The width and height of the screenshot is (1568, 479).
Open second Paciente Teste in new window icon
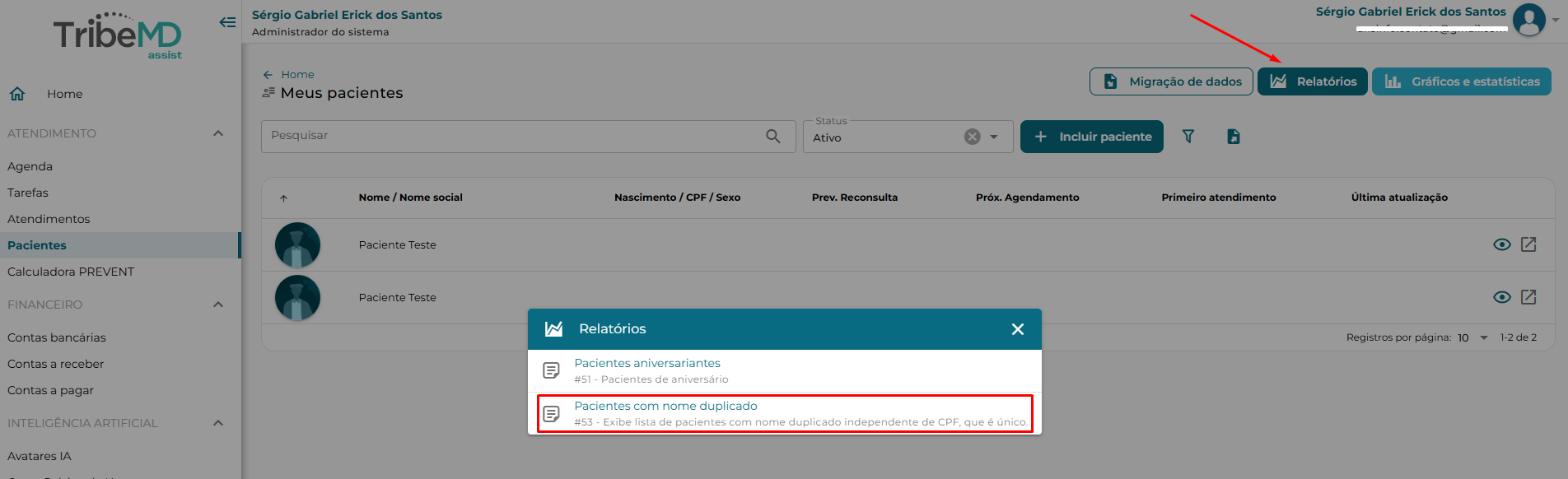1528,297
